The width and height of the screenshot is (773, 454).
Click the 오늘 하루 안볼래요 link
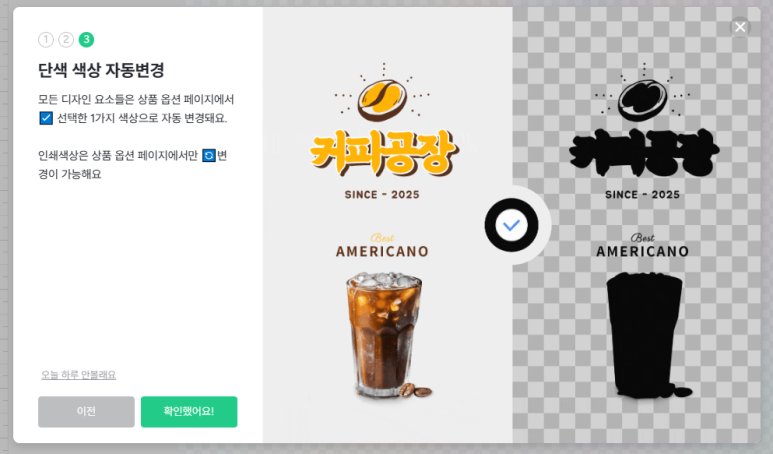78,375
